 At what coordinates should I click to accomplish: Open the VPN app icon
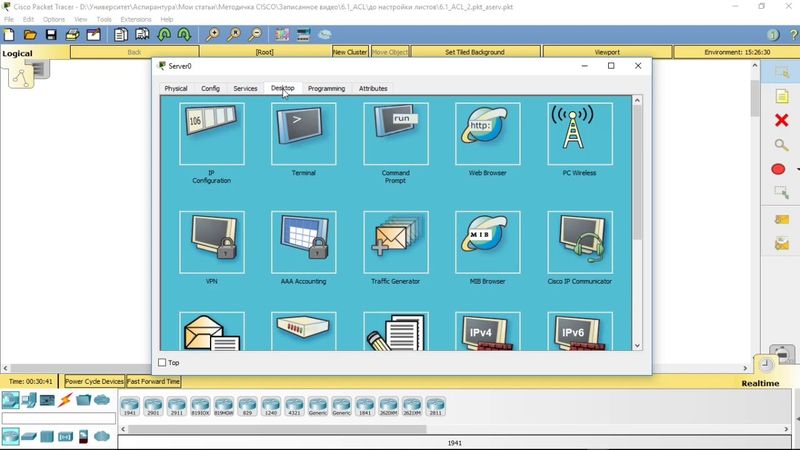point(212,242)
